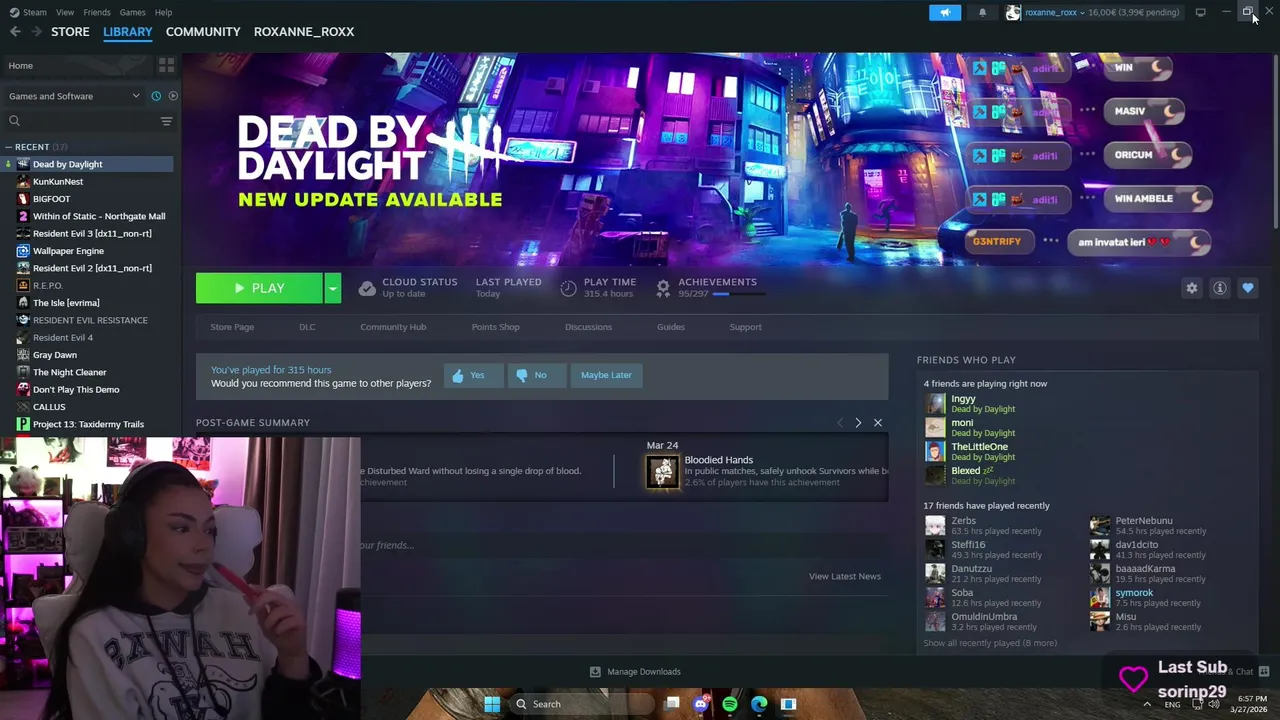Show hidden system tray icons

(x=1146, y=704)
